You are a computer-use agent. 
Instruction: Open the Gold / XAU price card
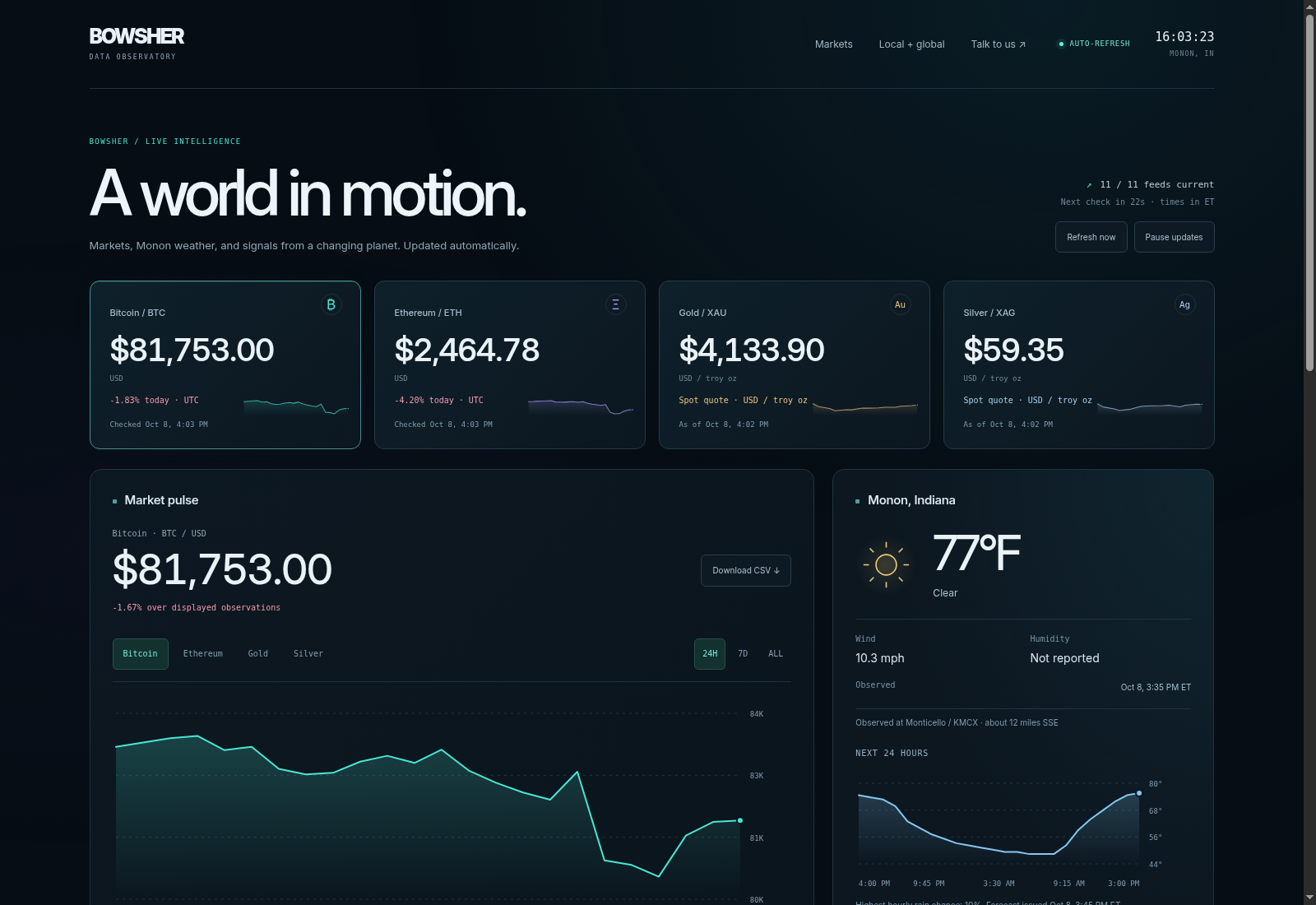click(794, 364)
